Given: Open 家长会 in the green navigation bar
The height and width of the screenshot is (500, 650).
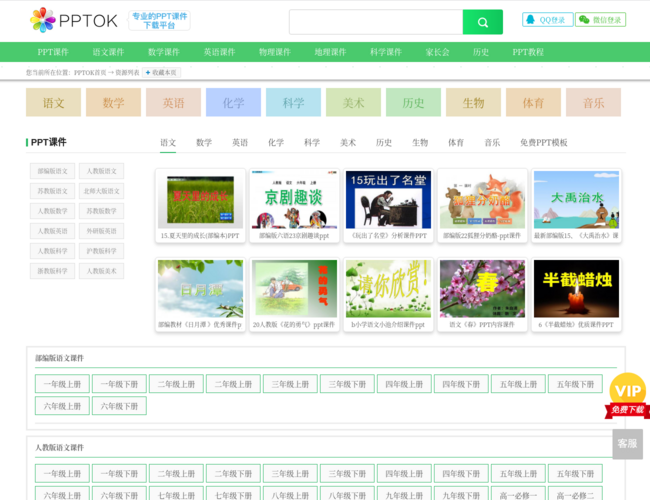Looking at the screenshot, I should click(437, 52).
